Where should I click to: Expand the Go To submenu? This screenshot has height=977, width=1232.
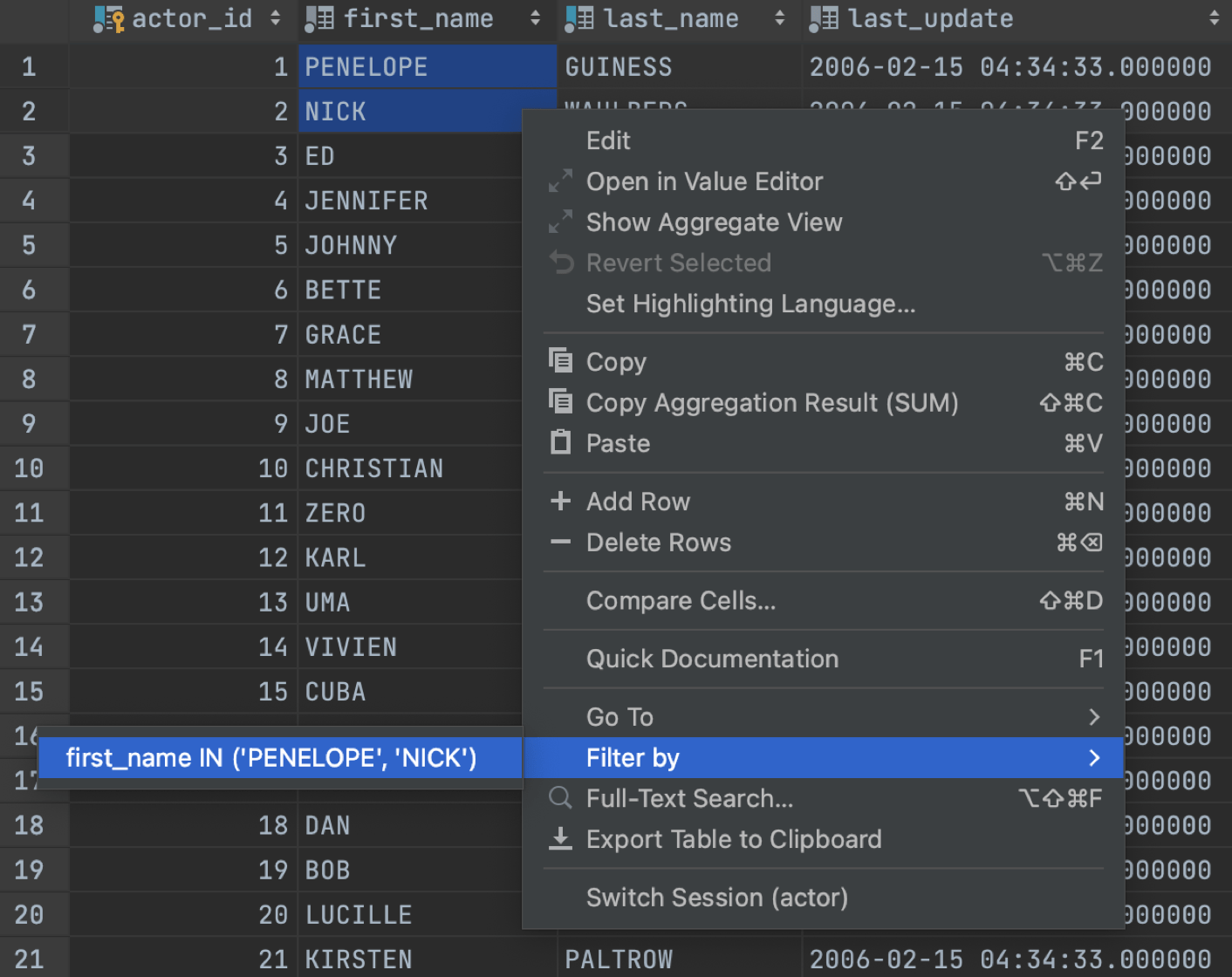pyautogui.click(x=1095, y=716)
